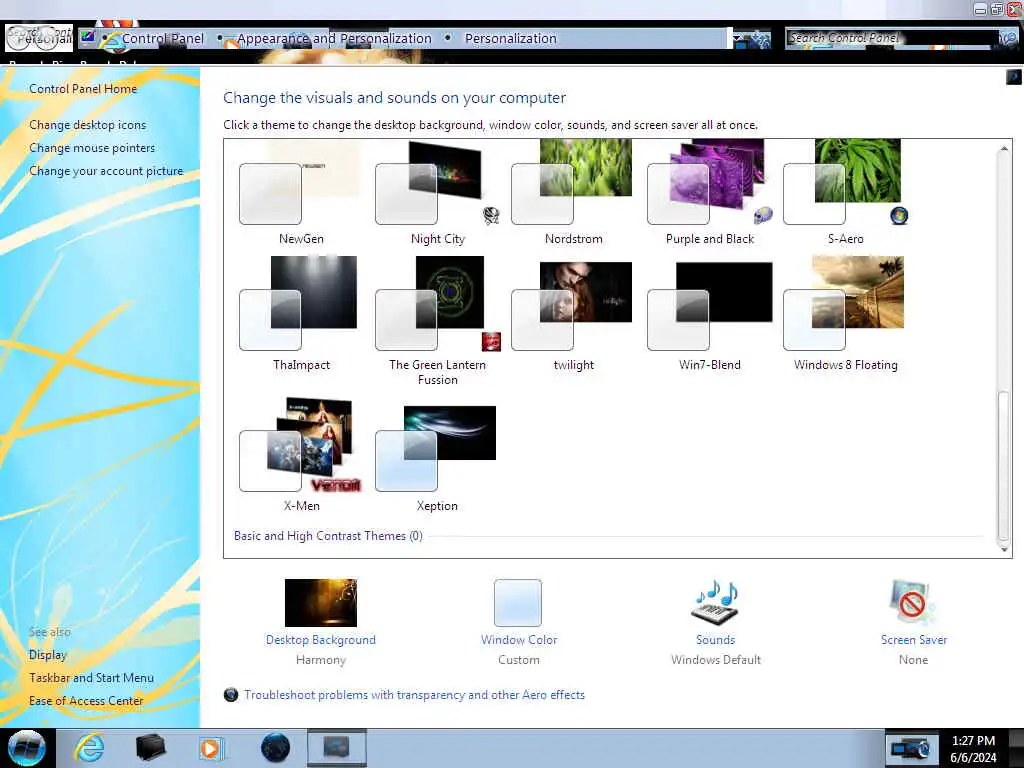Screen dimensions: 1024x768
Task: Click the help icon at top right
Action: (x=1014, y=78)
